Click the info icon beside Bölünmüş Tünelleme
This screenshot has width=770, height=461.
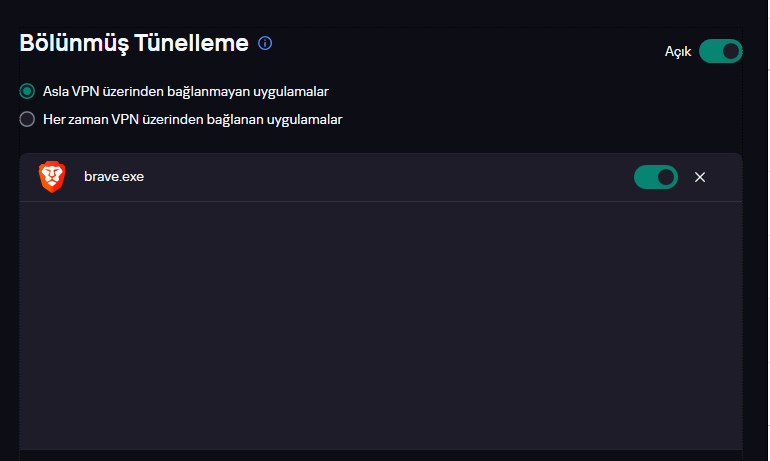pyautogui.click(x=265, y=43)
